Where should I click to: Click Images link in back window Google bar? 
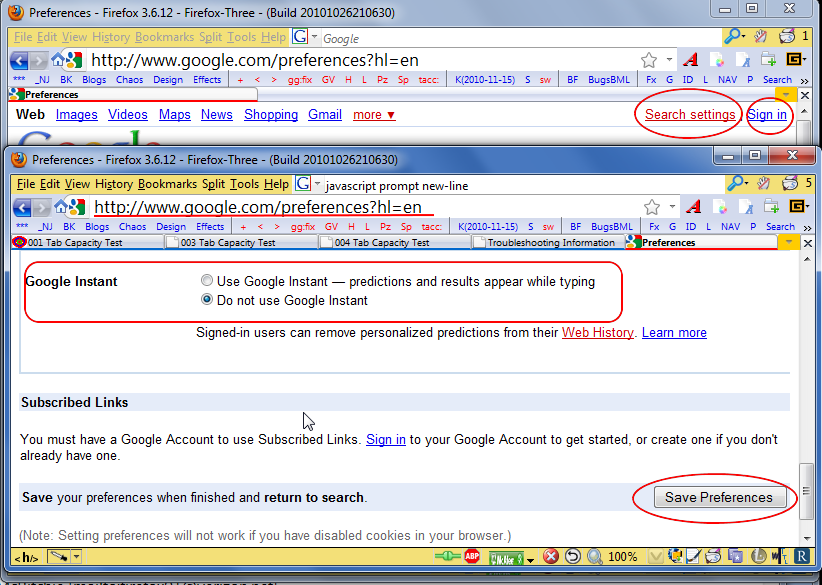(77, 114)
